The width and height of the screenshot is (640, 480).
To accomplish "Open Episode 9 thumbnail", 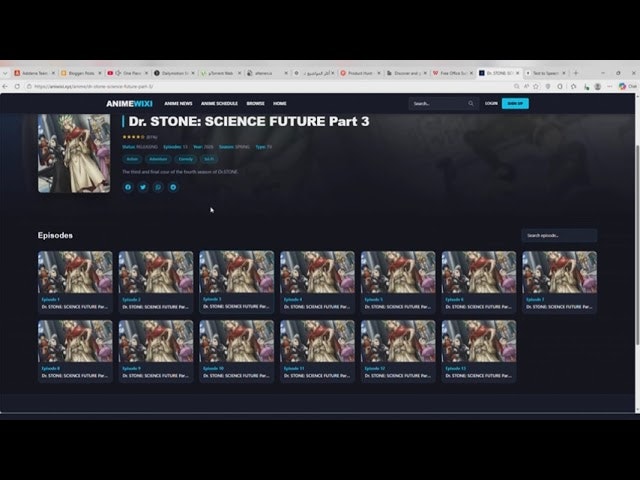I will (x=156, y=341).
